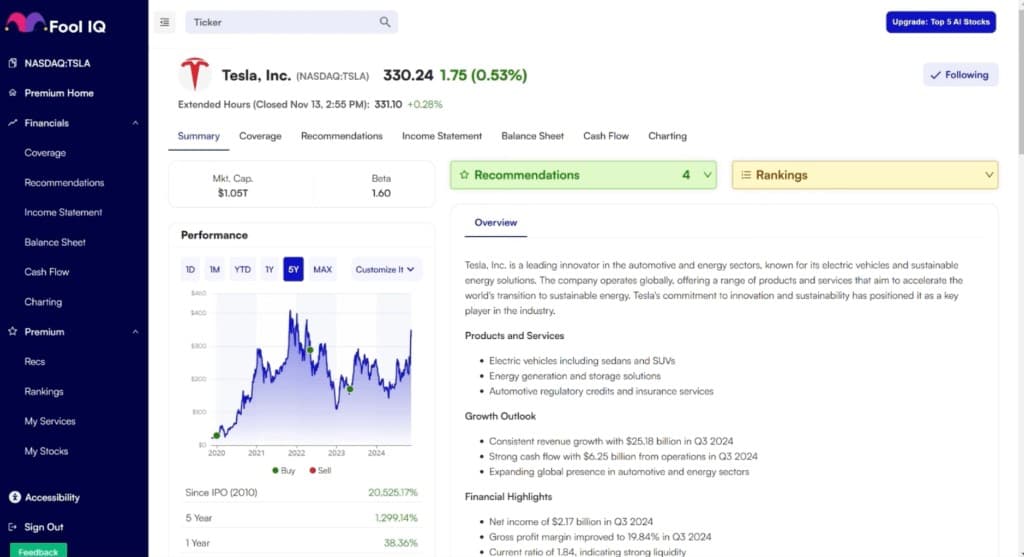Click the Since IPO 20,525.17% return
This screenshot has width=1024, height=557.
(392, 492)
